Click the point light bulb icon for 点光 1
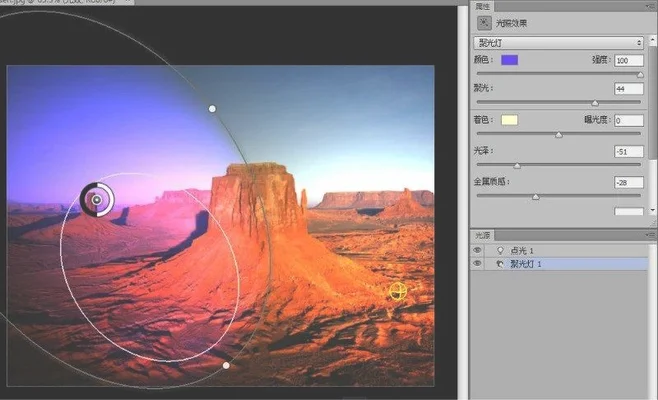Viewport: 658px width, 400px height. click(500, 251)
